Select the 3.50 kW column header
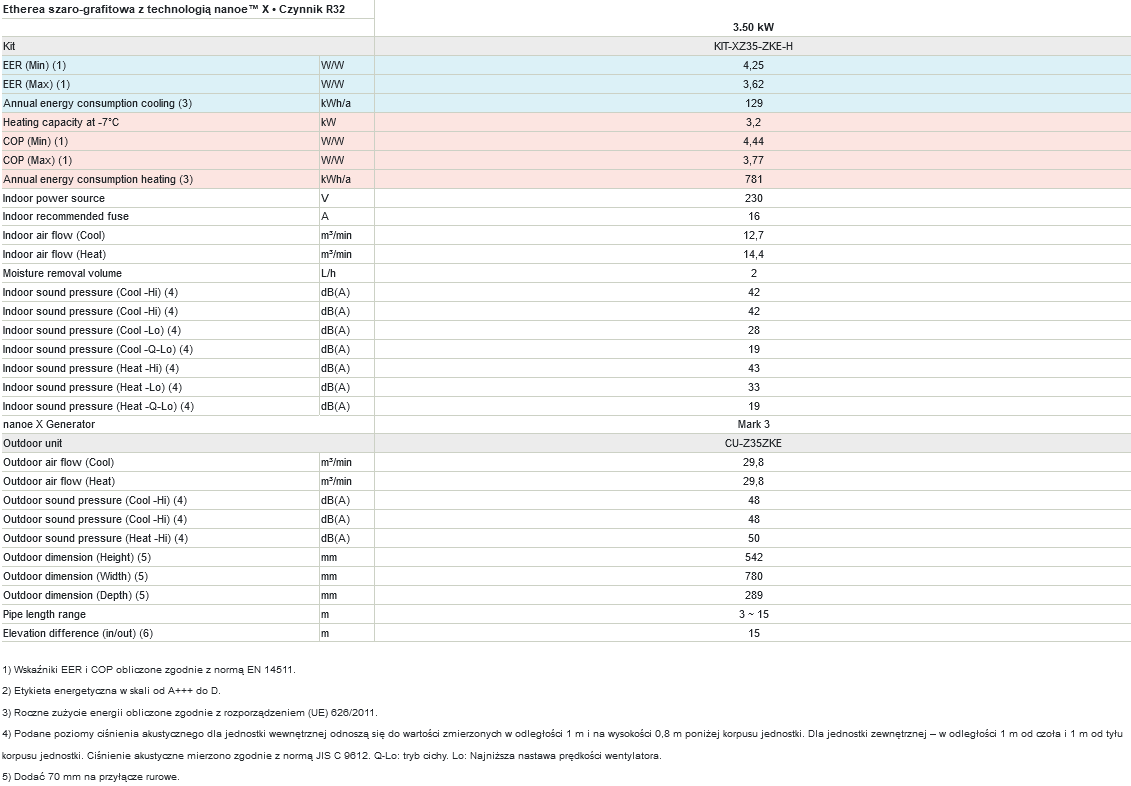Screen dimensions: 1131x786 tap(753, 27)
